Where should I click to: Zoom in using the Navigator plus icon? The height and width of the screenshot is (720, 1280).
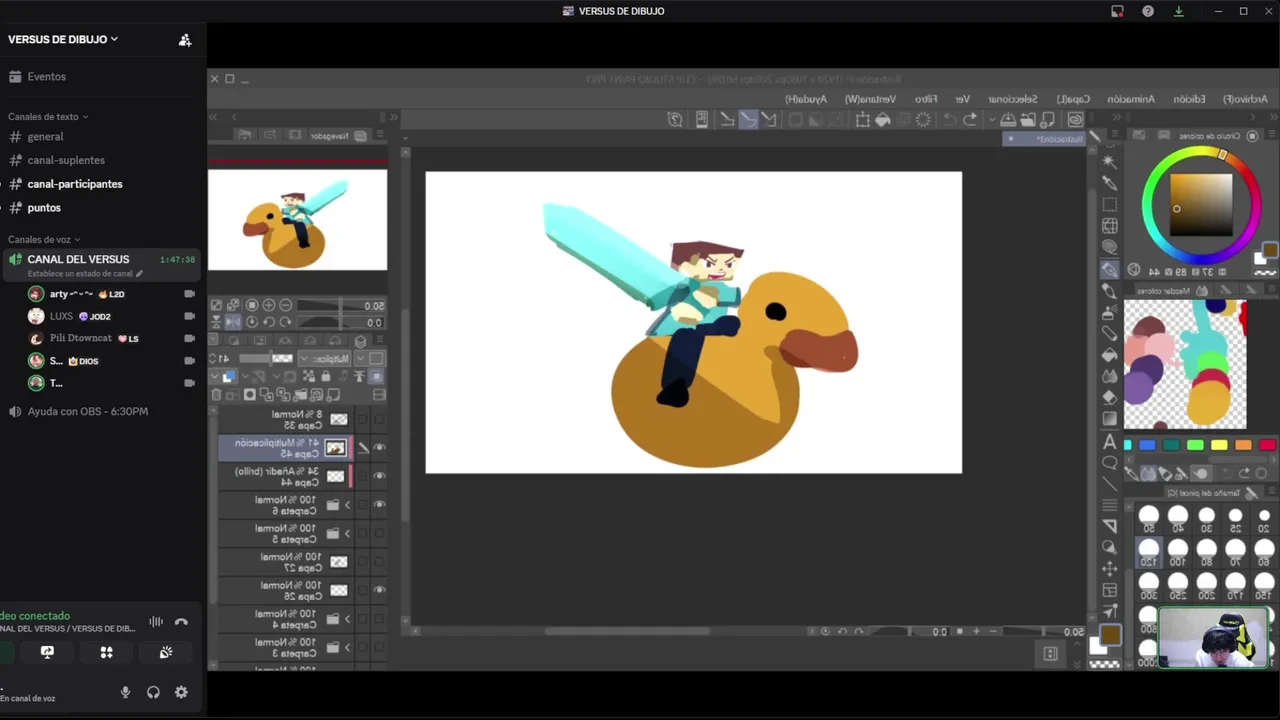click(x=268, y=305)
